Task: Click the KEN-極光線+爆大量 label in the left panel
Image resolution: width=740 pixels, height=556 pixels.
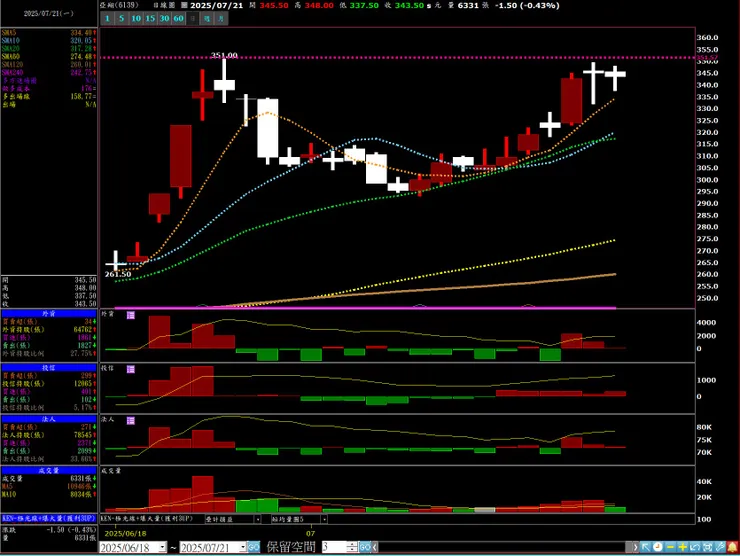Action: tap(49, 518)
